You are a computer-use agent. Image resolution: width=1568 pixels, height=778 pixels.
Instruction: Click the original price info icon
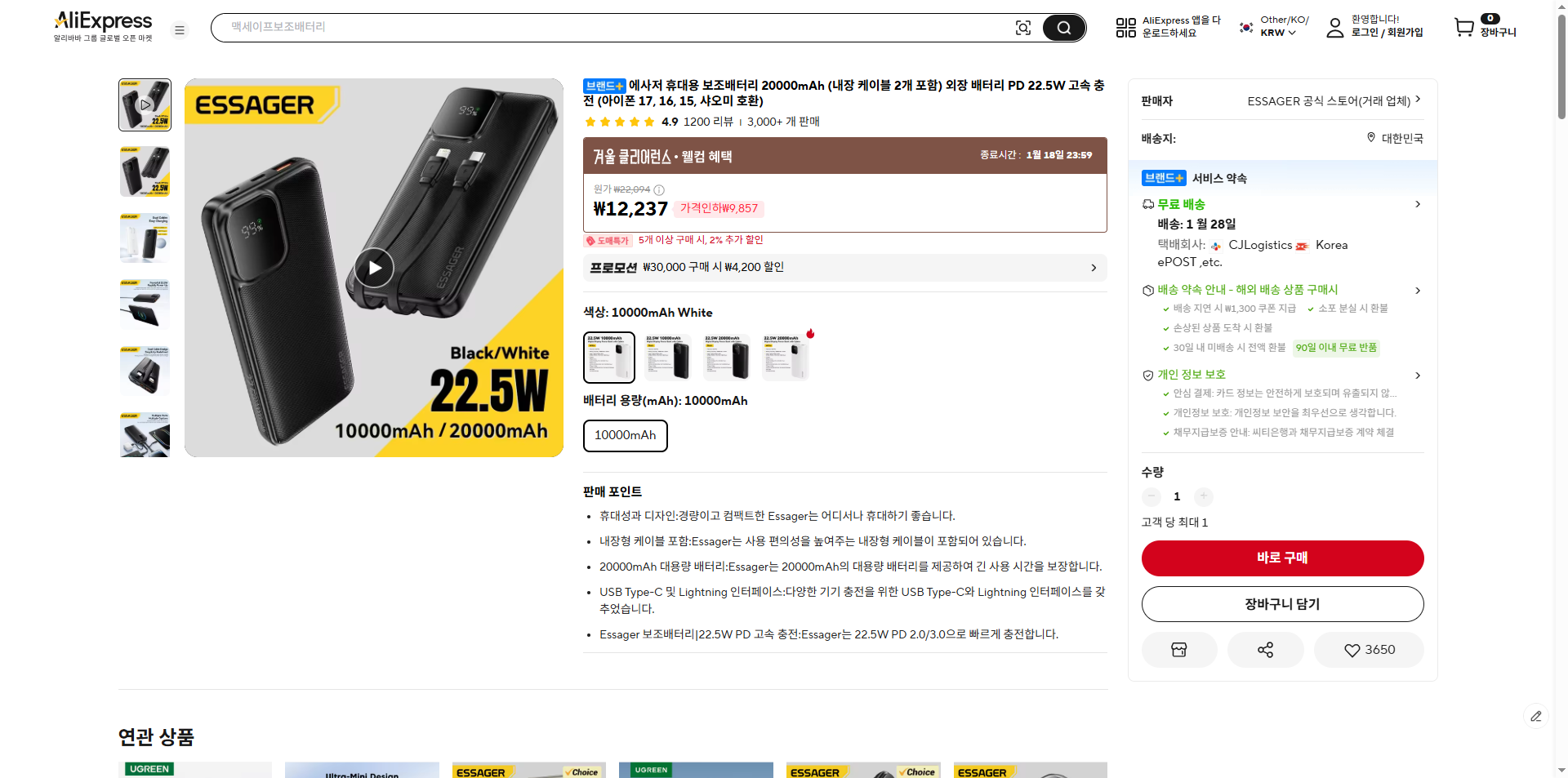coord(659,189)
